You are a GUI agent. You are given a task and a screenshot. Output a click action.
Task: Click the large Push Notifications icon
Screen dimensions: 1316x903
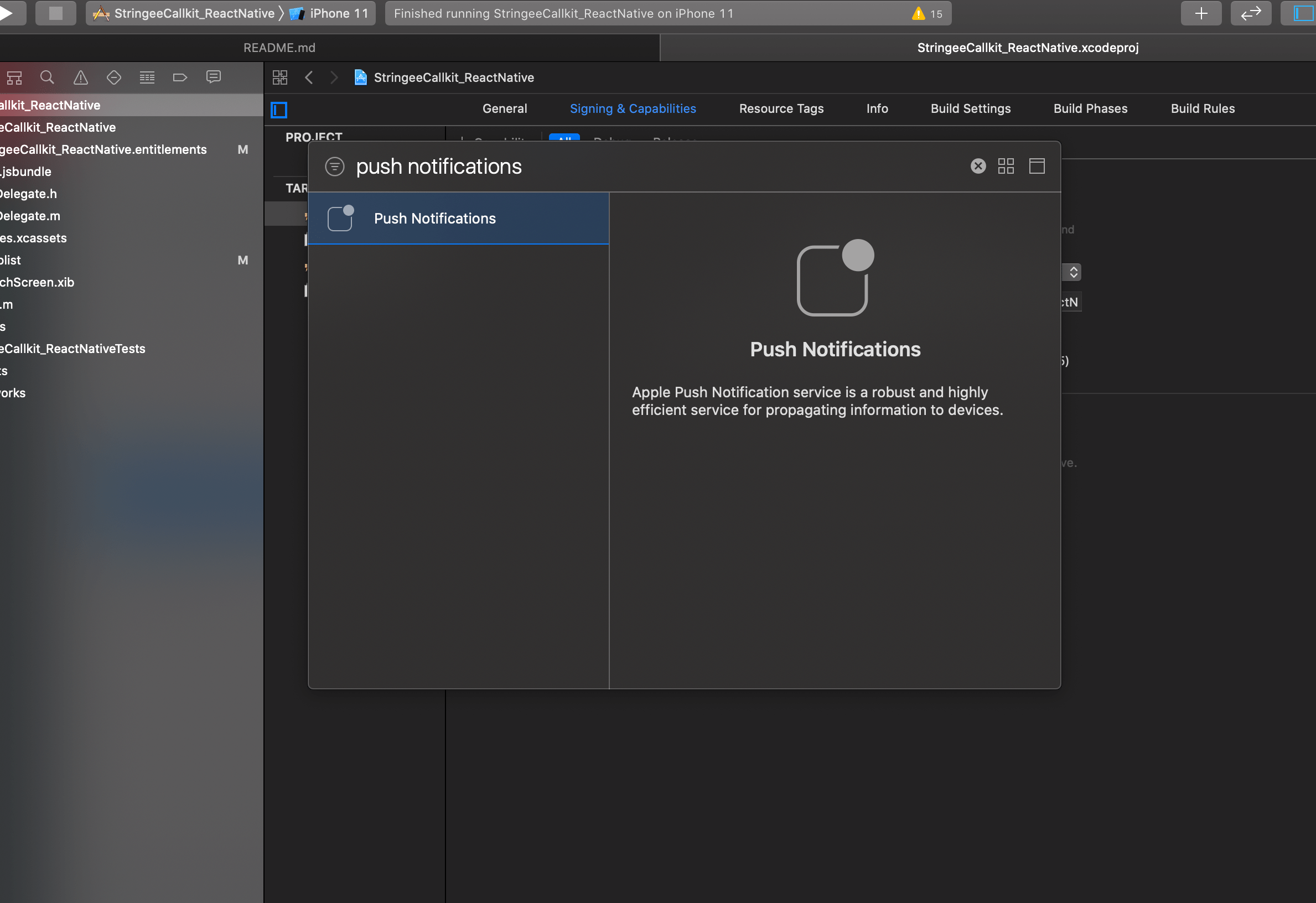click(x=835, y=277)
